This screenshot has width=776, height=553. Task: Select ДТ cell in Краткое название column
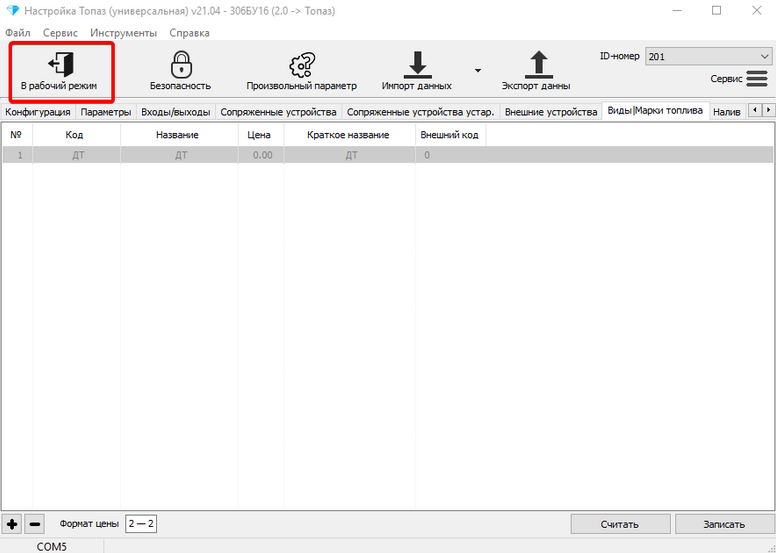pyautogui.click(x=350, y=155)
